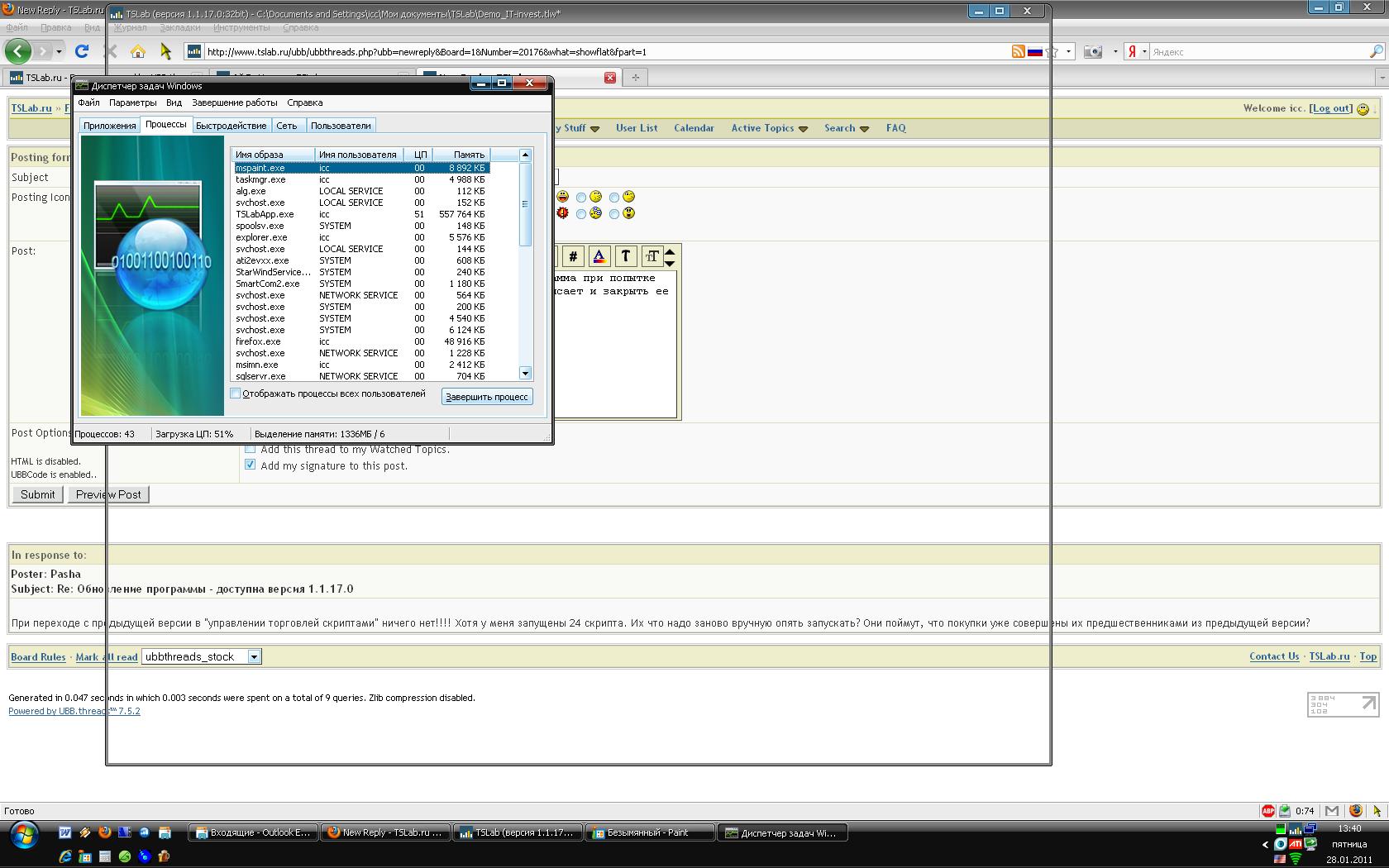Open the Файл menu in Task Manager

88,103
